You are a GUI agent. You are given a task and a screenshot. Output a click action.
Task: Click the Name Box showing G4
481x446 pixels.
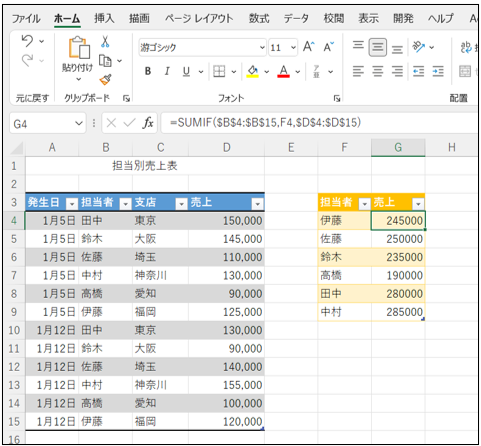[48, 124]
